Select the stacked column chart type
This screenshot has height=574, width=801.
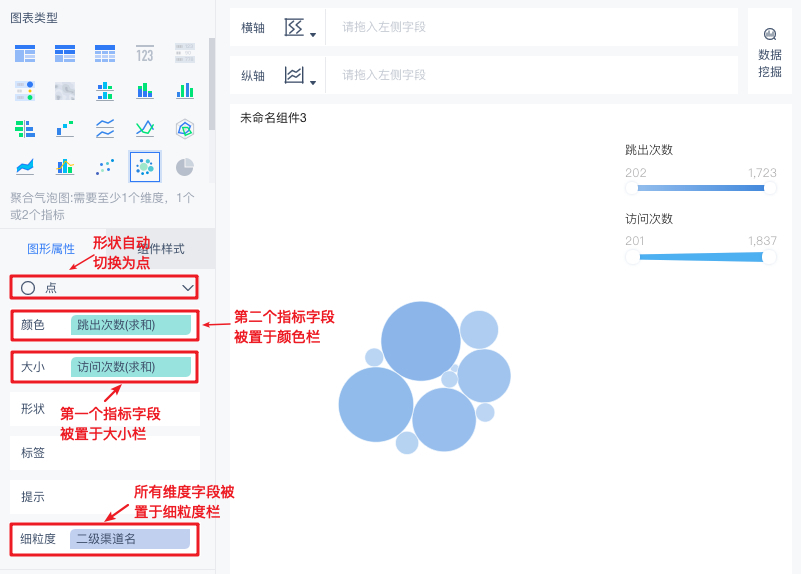(145, 90)
